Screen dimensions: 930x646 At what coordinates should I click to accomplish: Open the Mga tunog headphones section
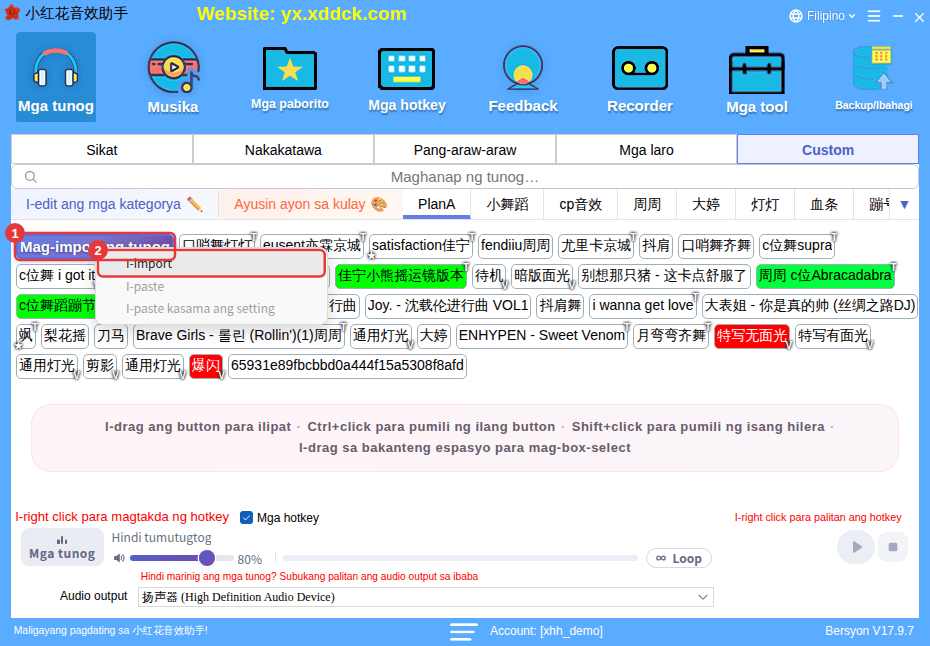pyautogui.click(x=56, y=77)
